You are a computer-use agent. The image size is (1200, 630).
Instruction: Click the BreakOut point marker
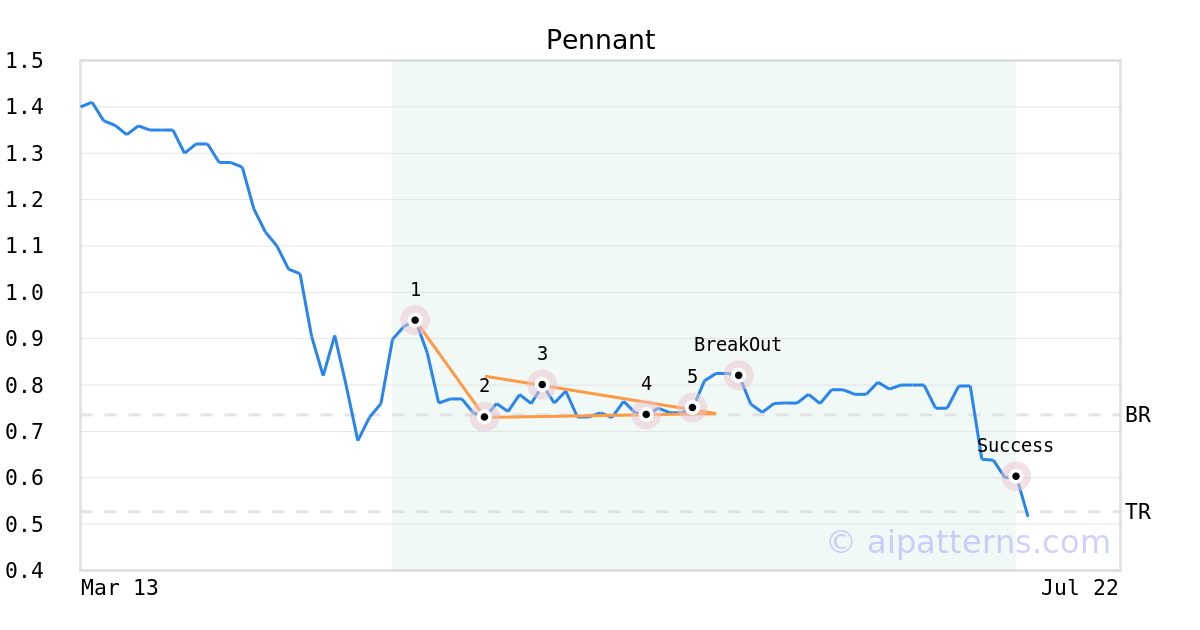click(x=738, y=375)
